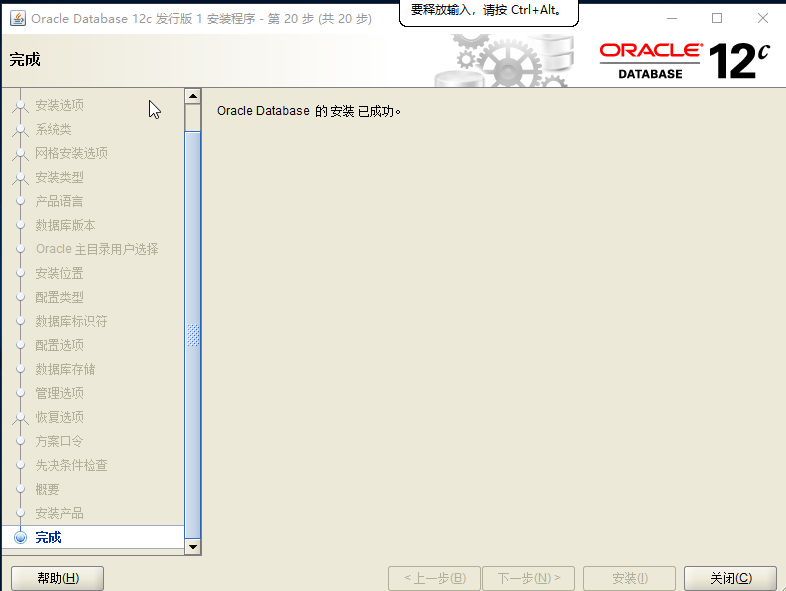Maximize the installer window
Viewport: 786px width, 591px height.
tap(717, 19)
